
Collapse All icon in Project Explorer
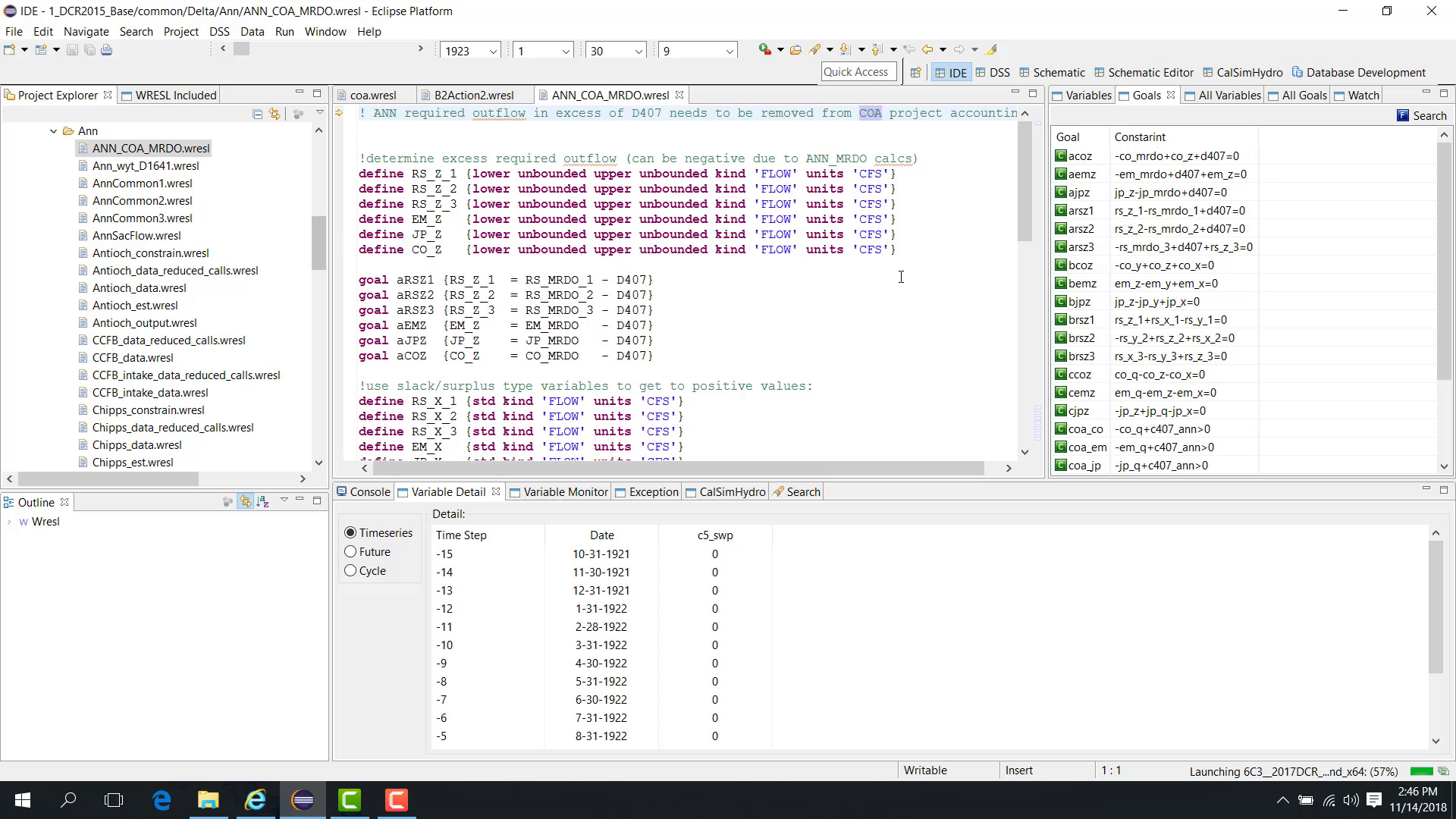point(258,115)
